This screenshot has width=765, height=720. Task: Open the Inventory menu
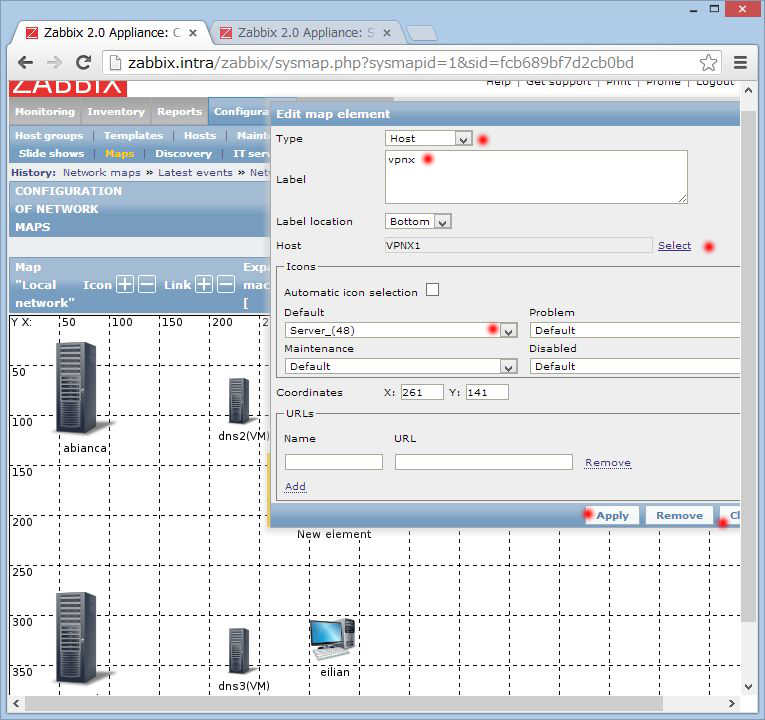pyautogui.click(x=116, y=112)
